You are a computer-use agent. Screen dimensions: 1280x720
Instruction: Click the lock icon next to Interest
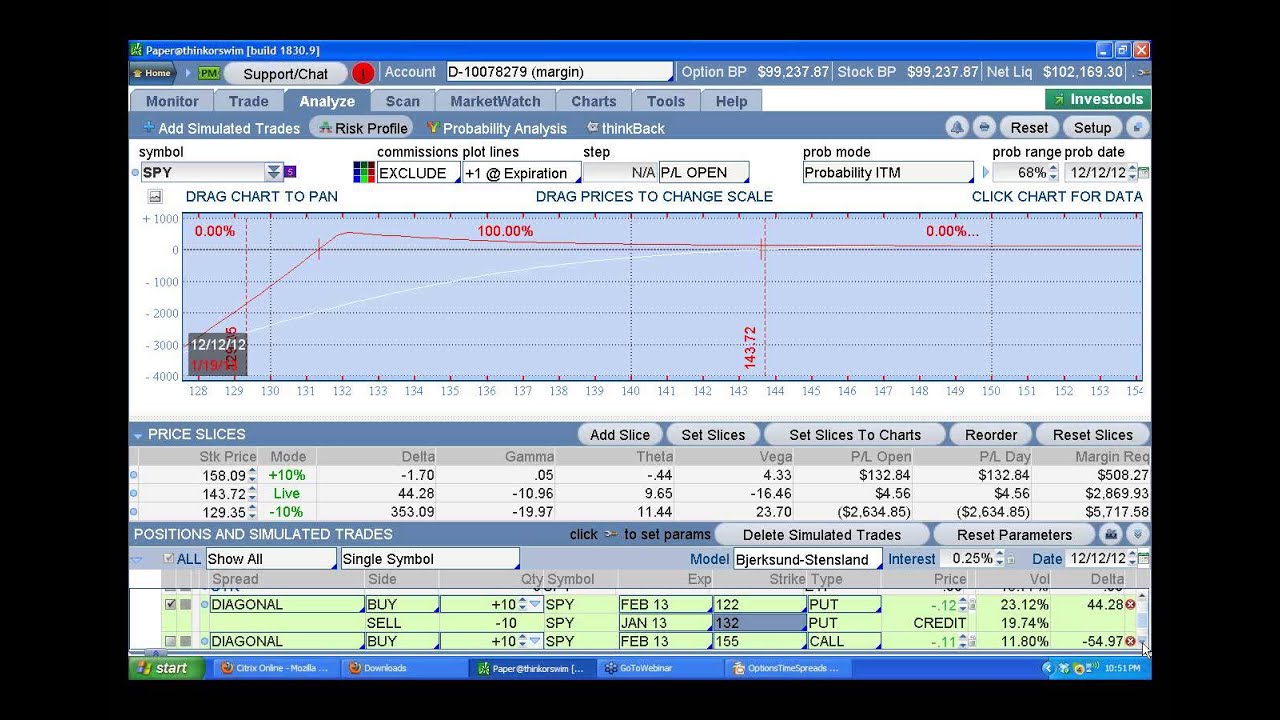(1010, 560)
